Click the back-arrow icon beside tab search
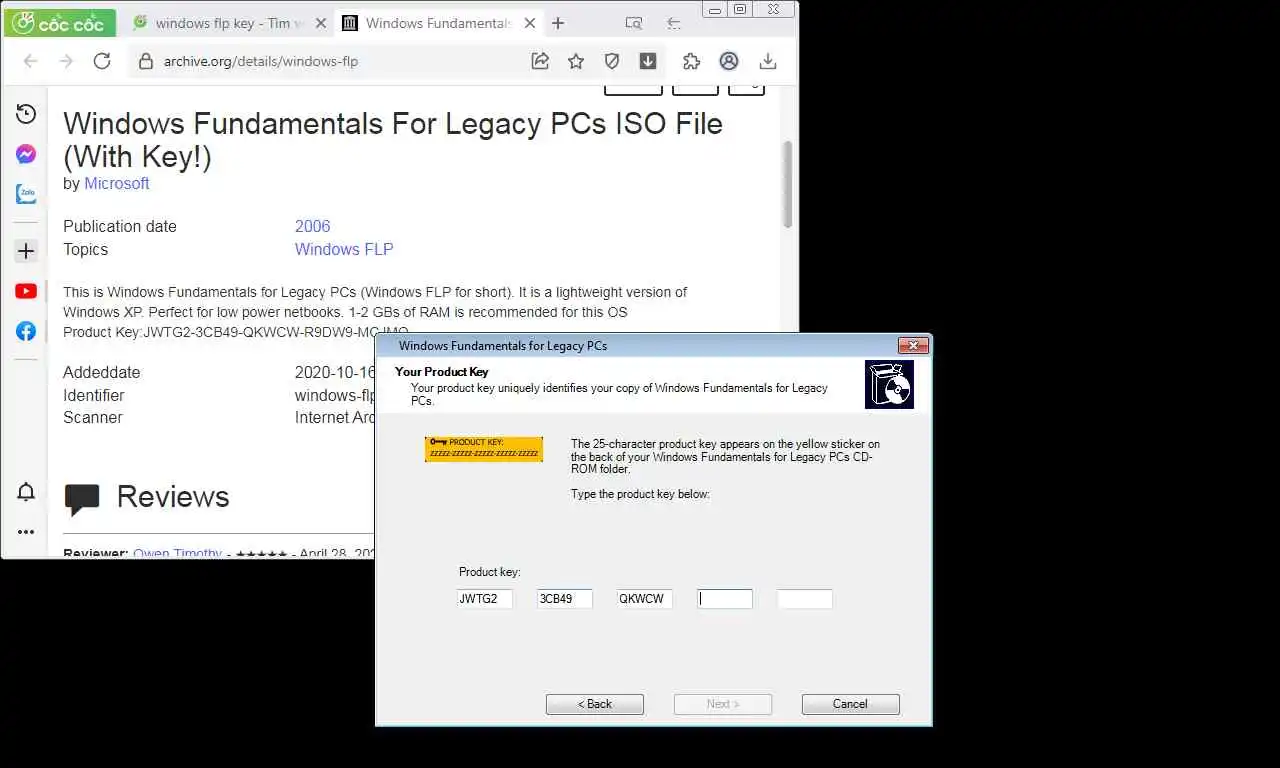This screenshot has width=1280, height=768. 674,23
